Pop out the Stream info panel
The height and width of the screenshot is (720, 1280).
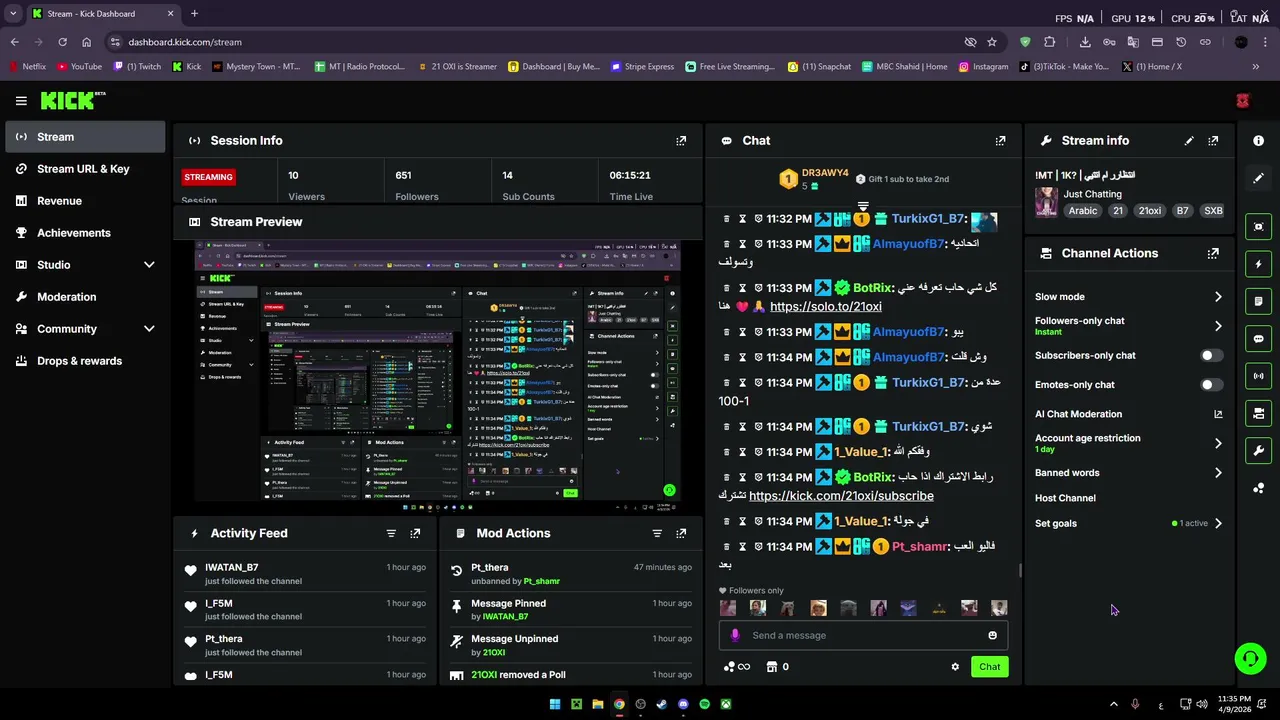click(1213, 141)
